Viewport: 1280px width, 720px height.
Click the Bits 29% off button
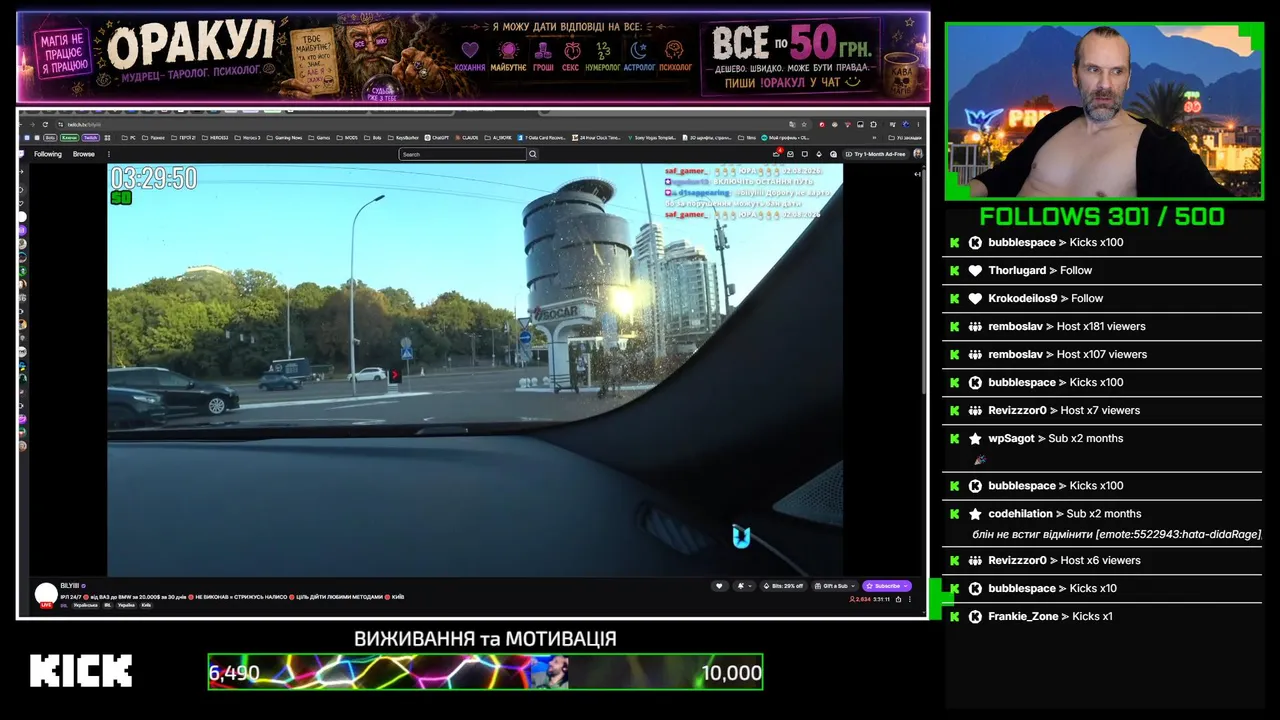(x=783, y=586)
